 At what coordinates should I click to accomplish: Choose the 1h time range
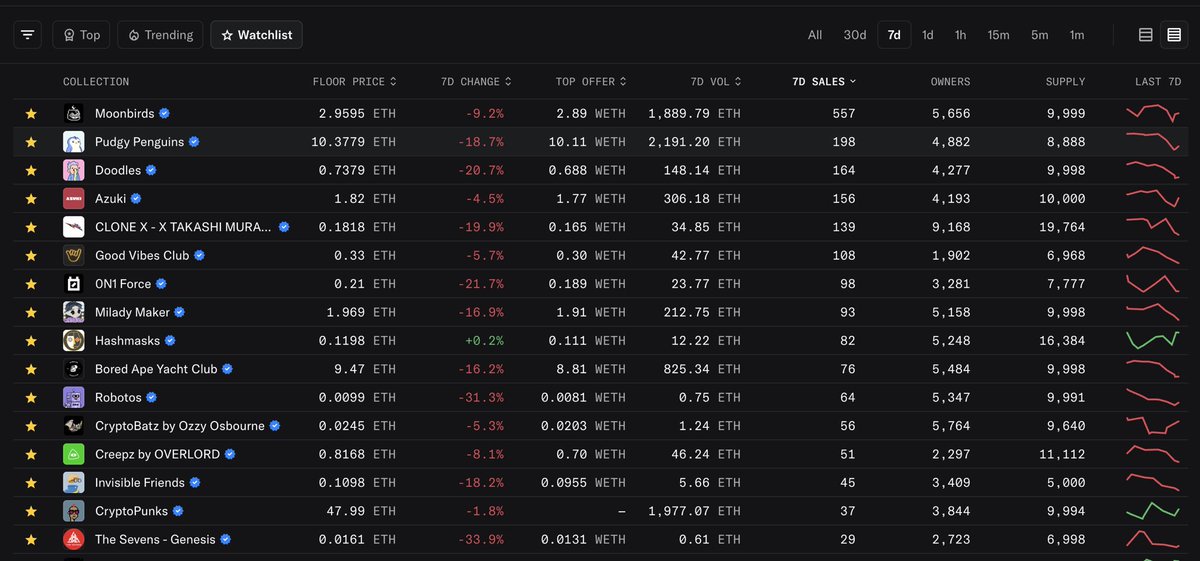(960, 35)
